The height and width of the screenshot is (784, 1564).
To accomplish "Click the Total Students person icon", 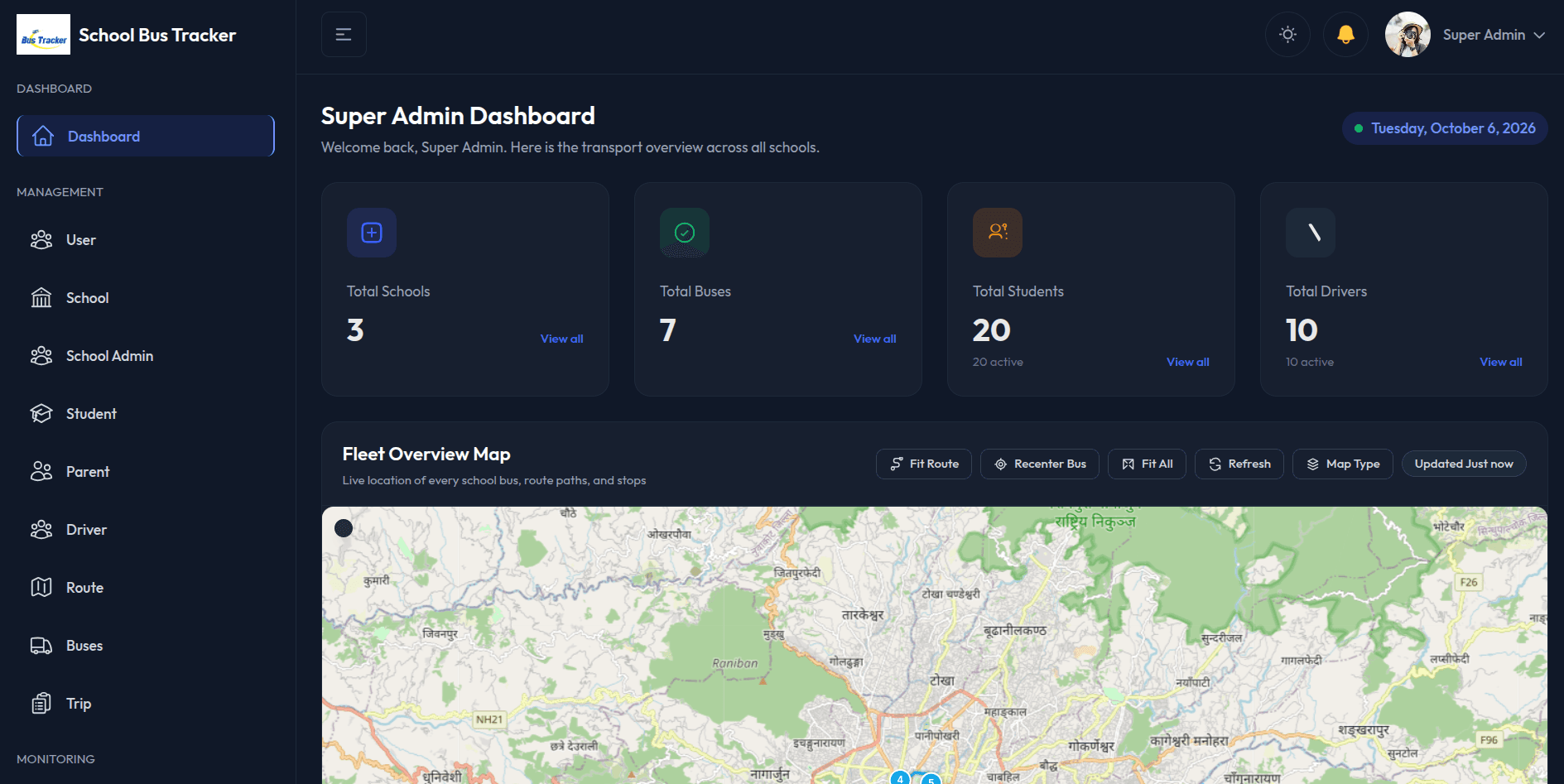I will (x=998, y=233).
